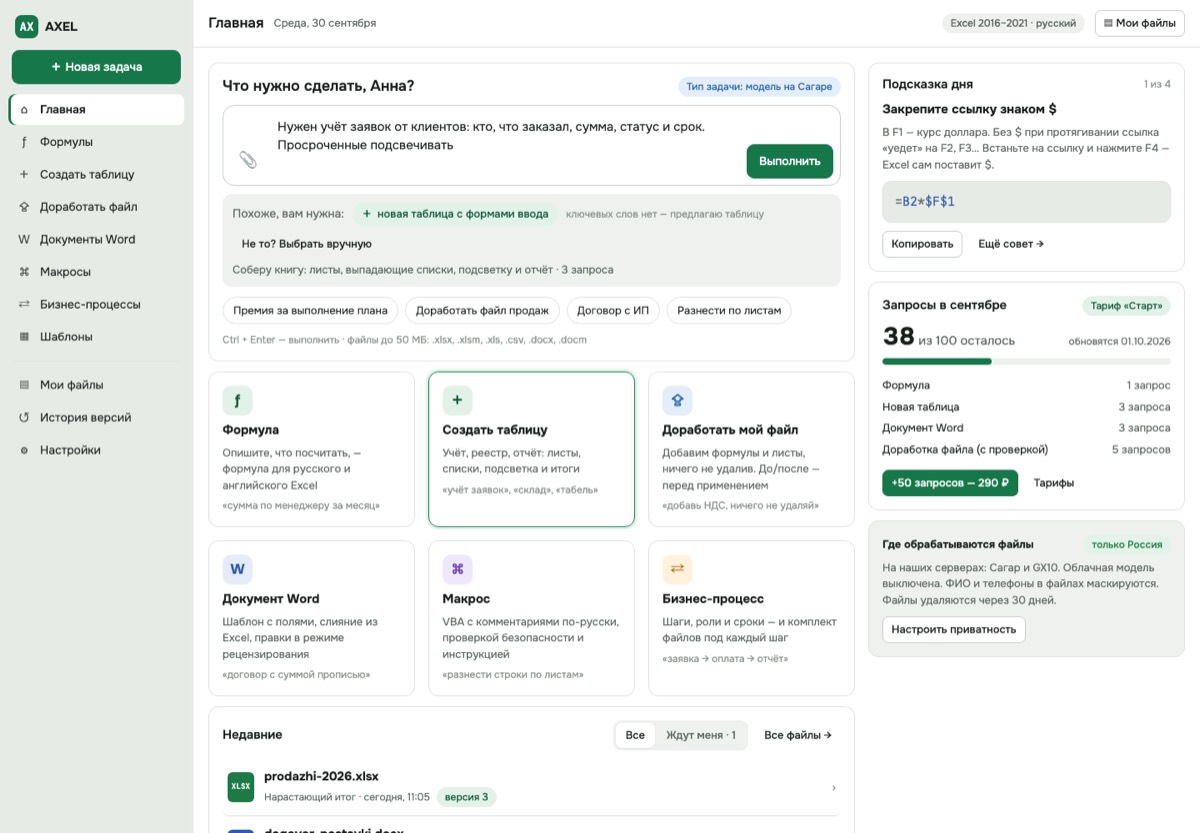Choose task type via Не то? Выбрать вручную
The image size is (1200, 833).
tap(307, 244)
